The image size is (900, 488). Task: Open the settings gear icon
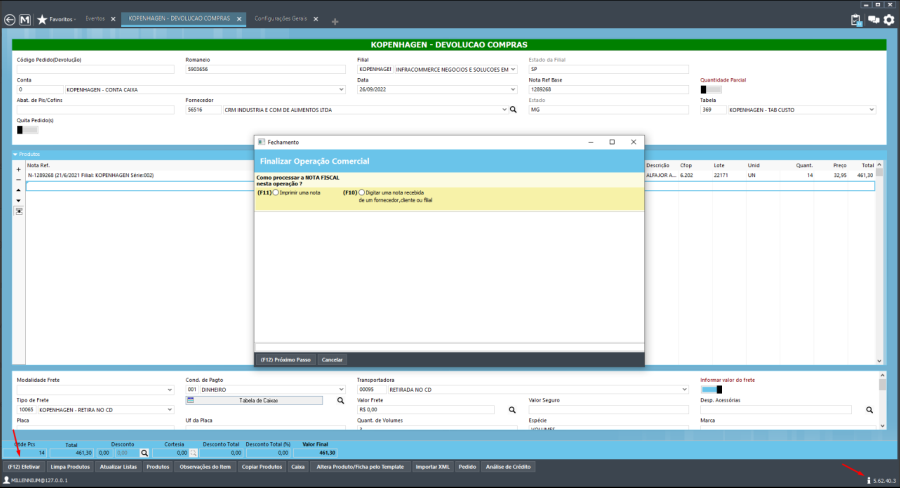[889, 20]
